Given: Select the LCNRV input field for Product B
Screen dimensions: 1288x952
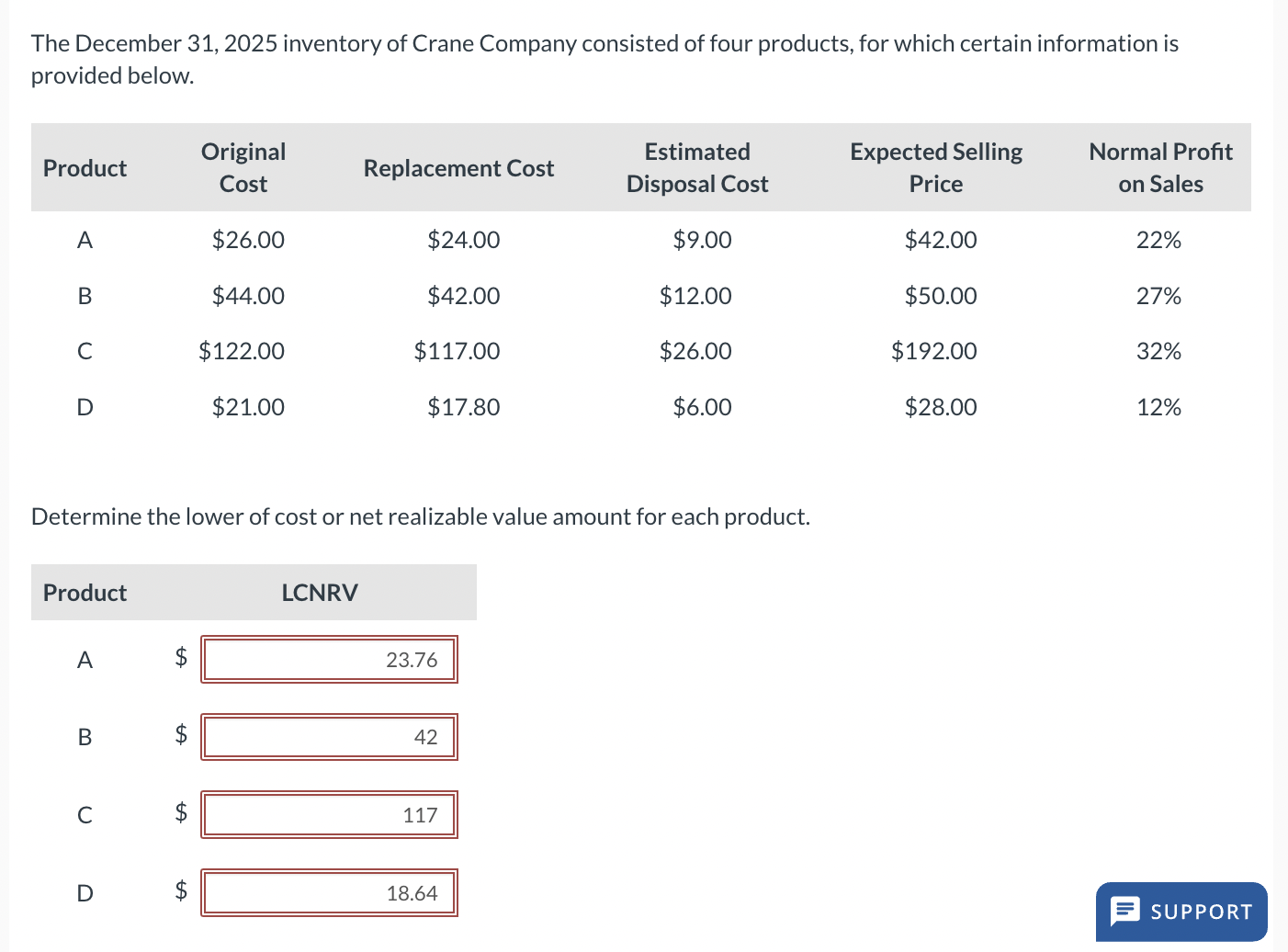Looking at the screenshot, I should pyautogui.click(x=328, y=736).
